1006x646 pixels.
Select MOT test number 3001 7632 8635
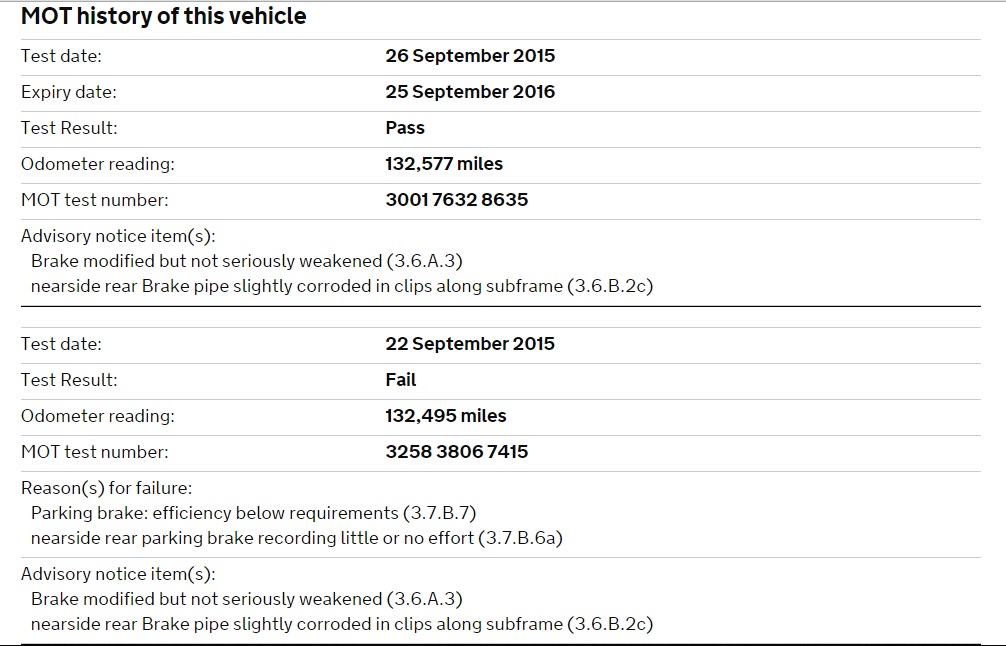[x=456, y=200]
